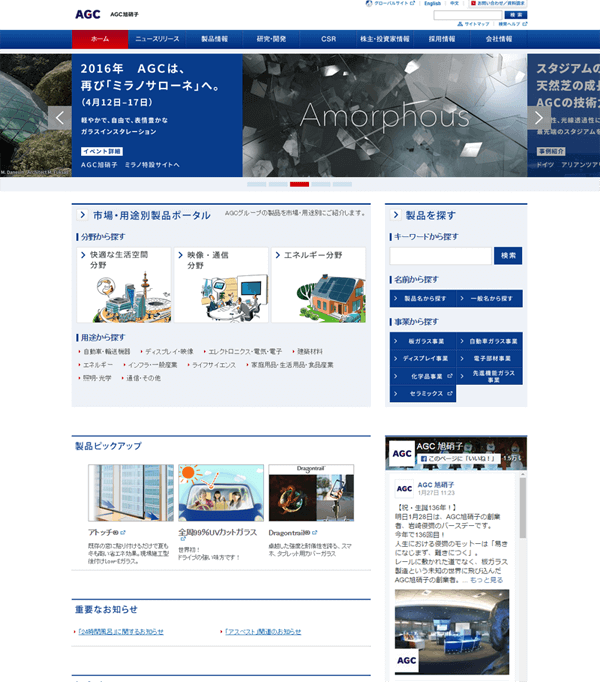Image resolution: width=600 pixels, height=682 pixels.
Task: Open the Dragontrail product thumbnail
Action: point(311,493)
